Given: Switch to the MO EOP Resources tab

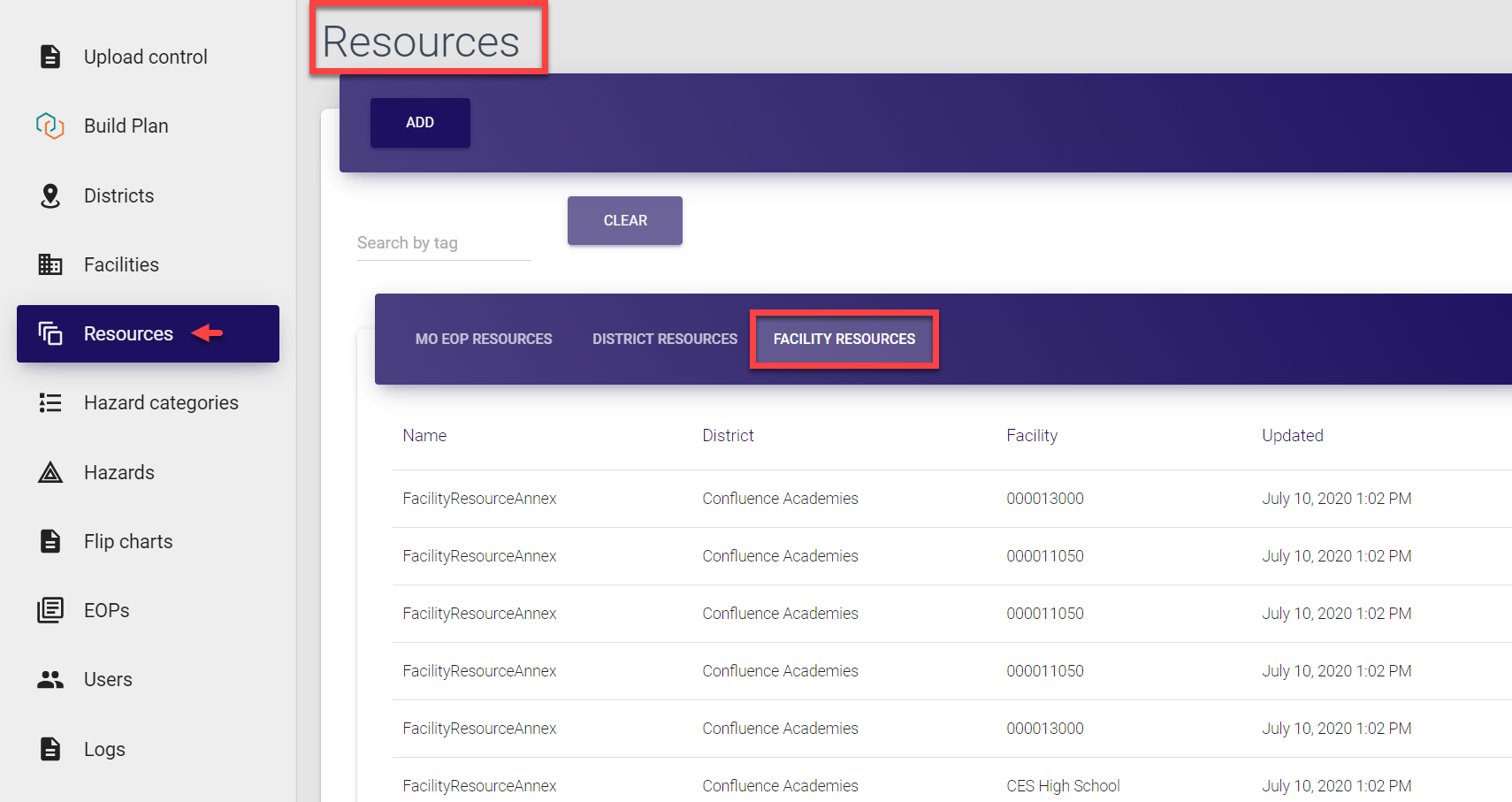Looking at the screenshot, I should click(x=484, y=339).
